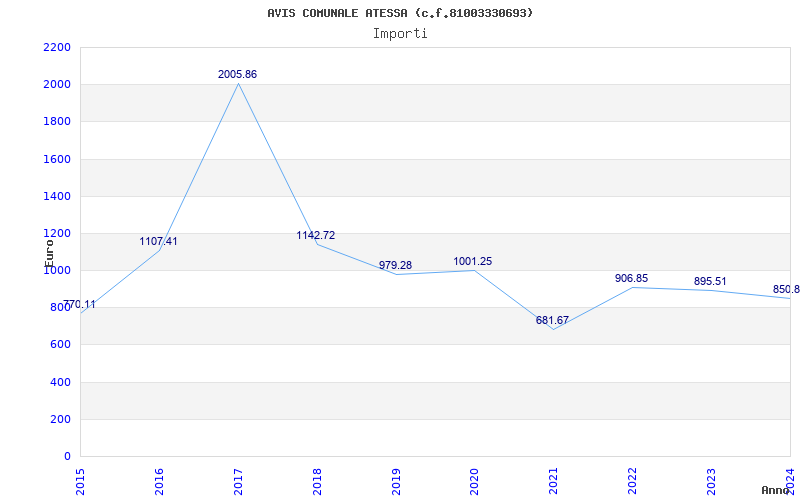
Task: Click the 0 y-axis tick label
Action: [x=67, y=457]
